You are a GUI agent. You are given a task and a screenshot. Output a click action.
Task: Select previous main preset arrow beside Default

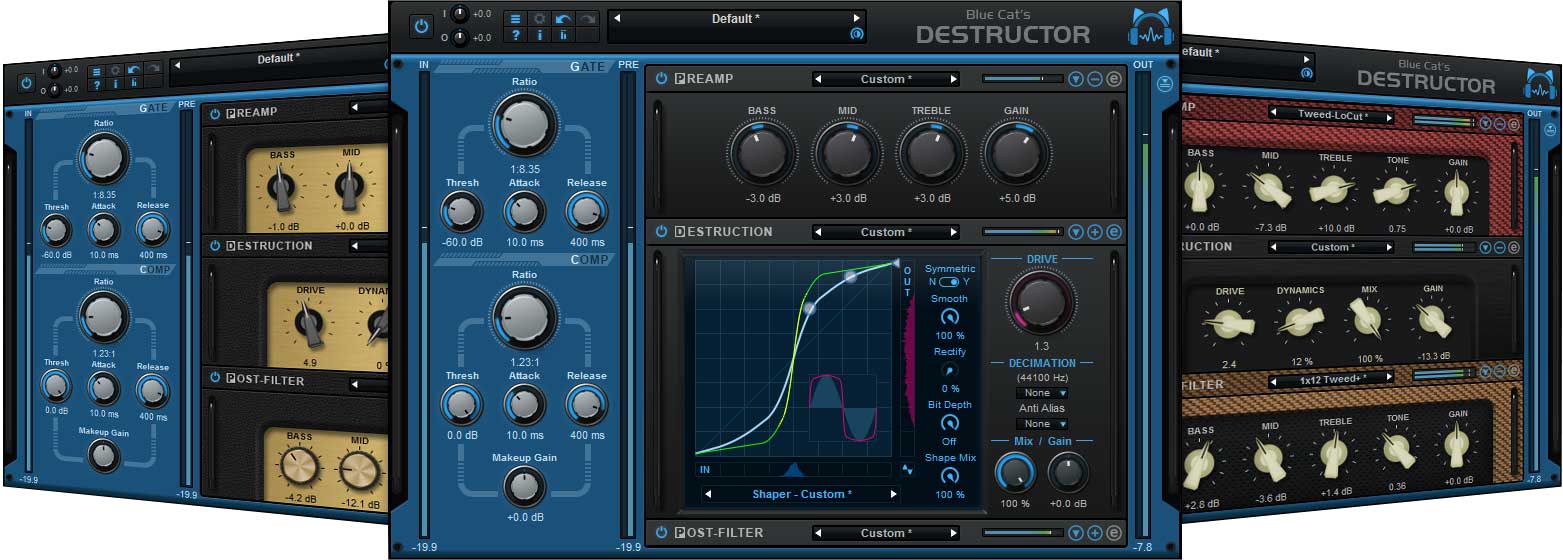click(x=615, y=19)
